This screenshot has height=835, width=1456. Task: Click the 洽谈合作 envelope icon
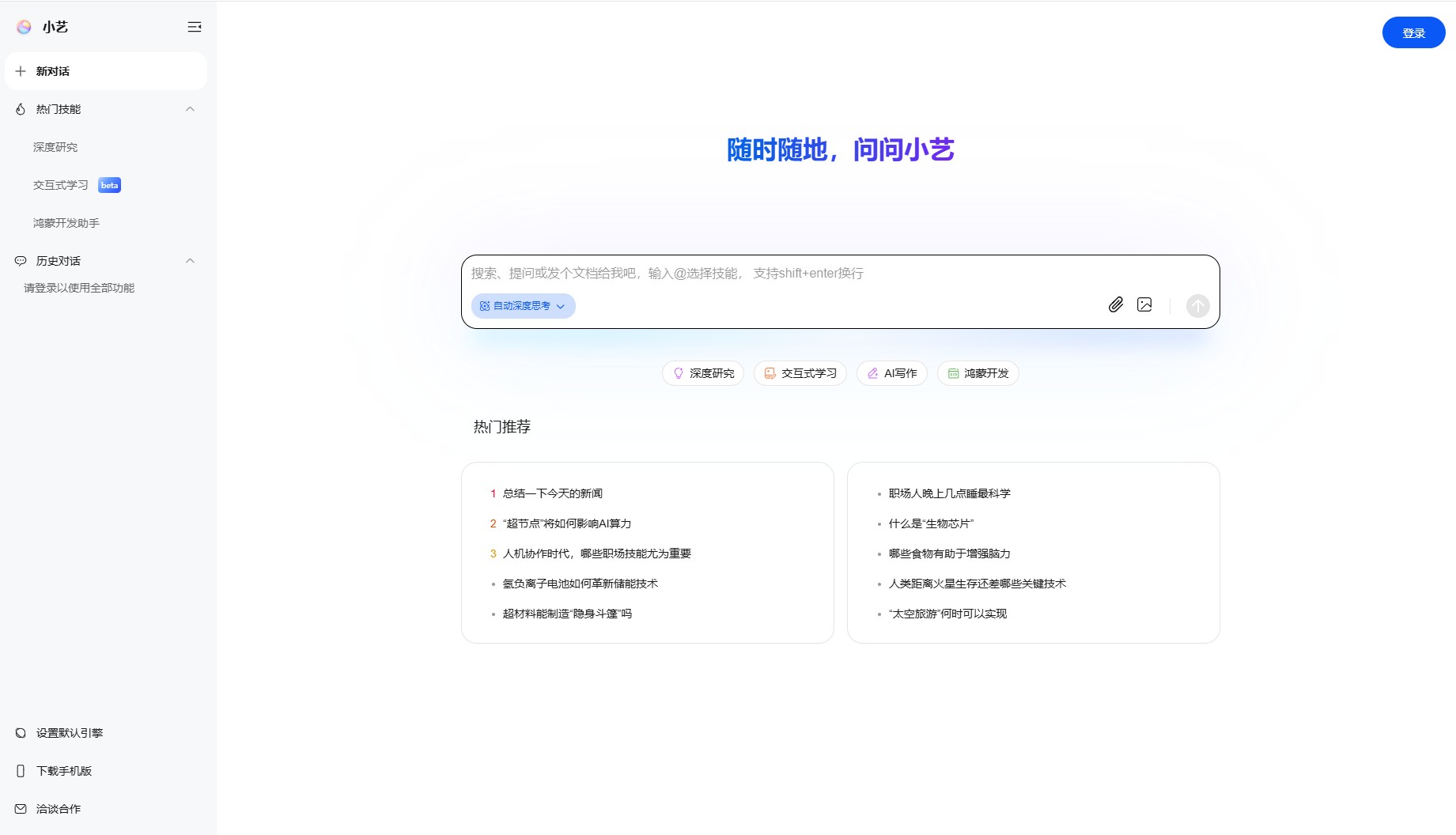tap(21, 808)
